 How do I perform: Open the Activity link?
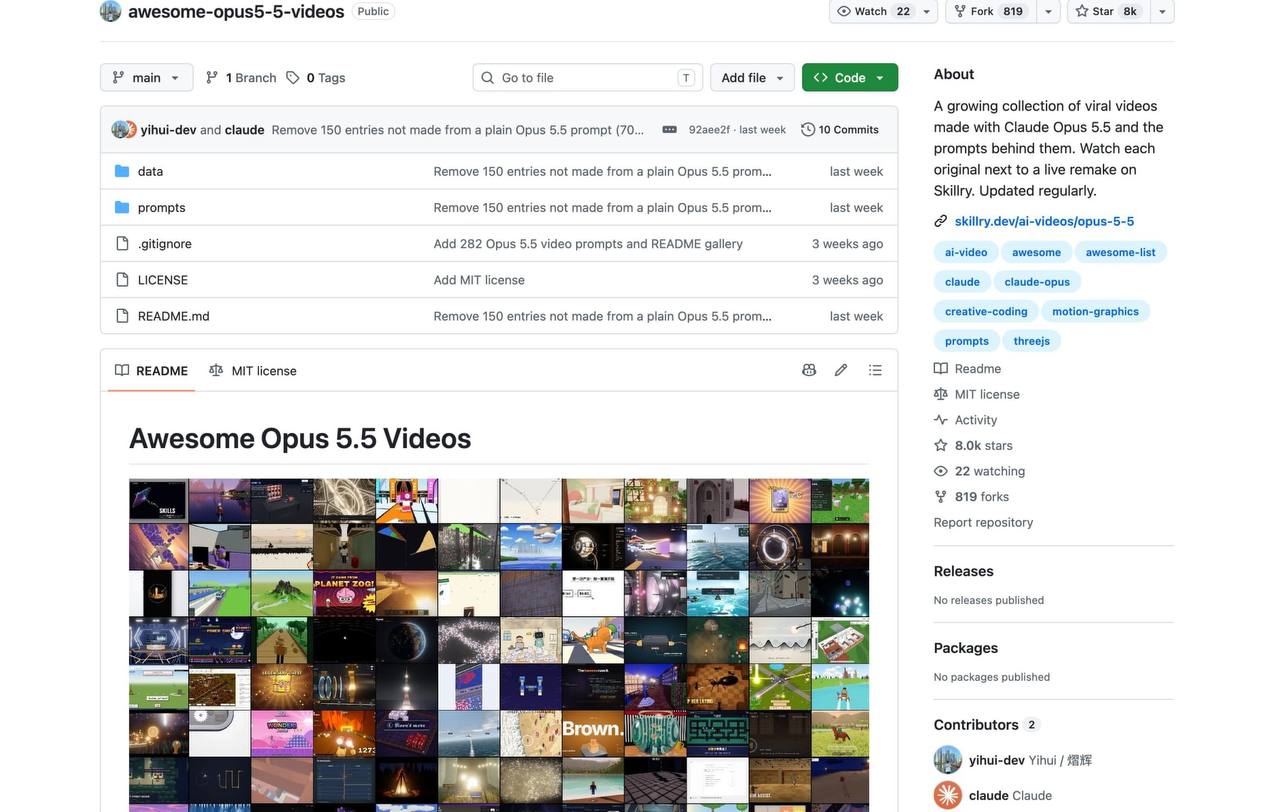pyautogui.click(x=965, y=420)
